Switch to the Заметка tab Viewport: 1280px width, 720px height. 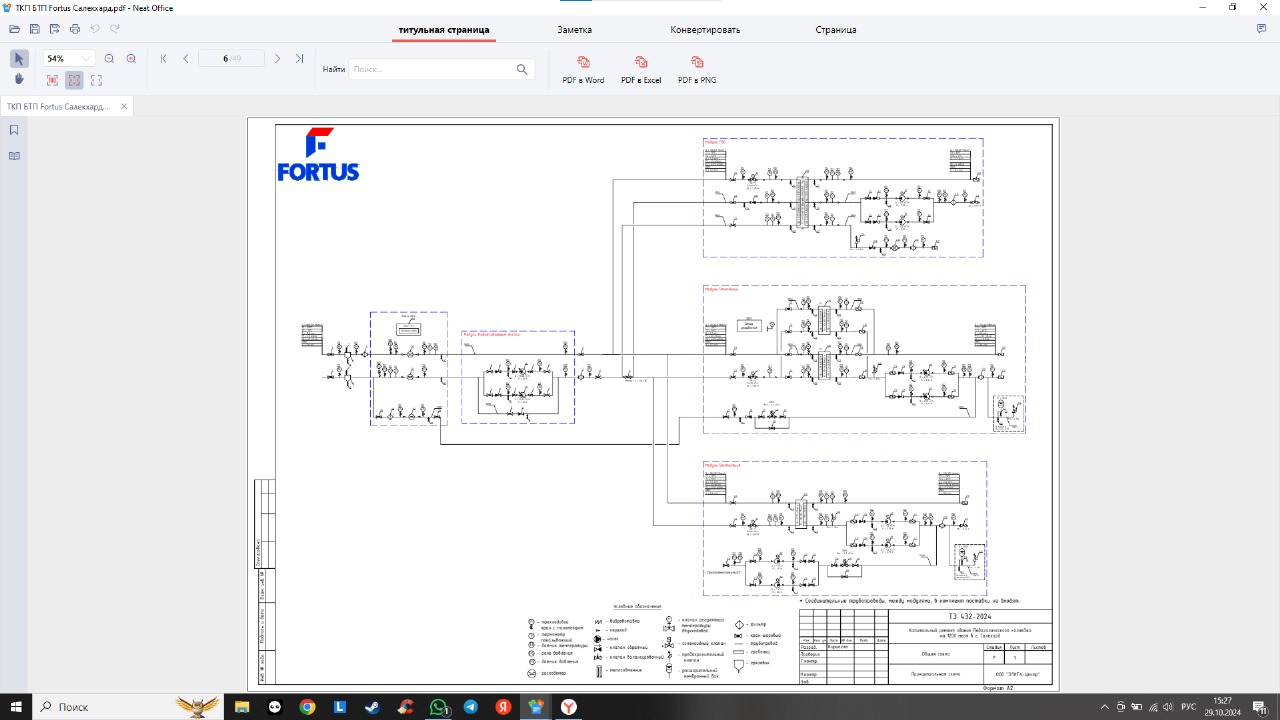[x=574, y=30]
